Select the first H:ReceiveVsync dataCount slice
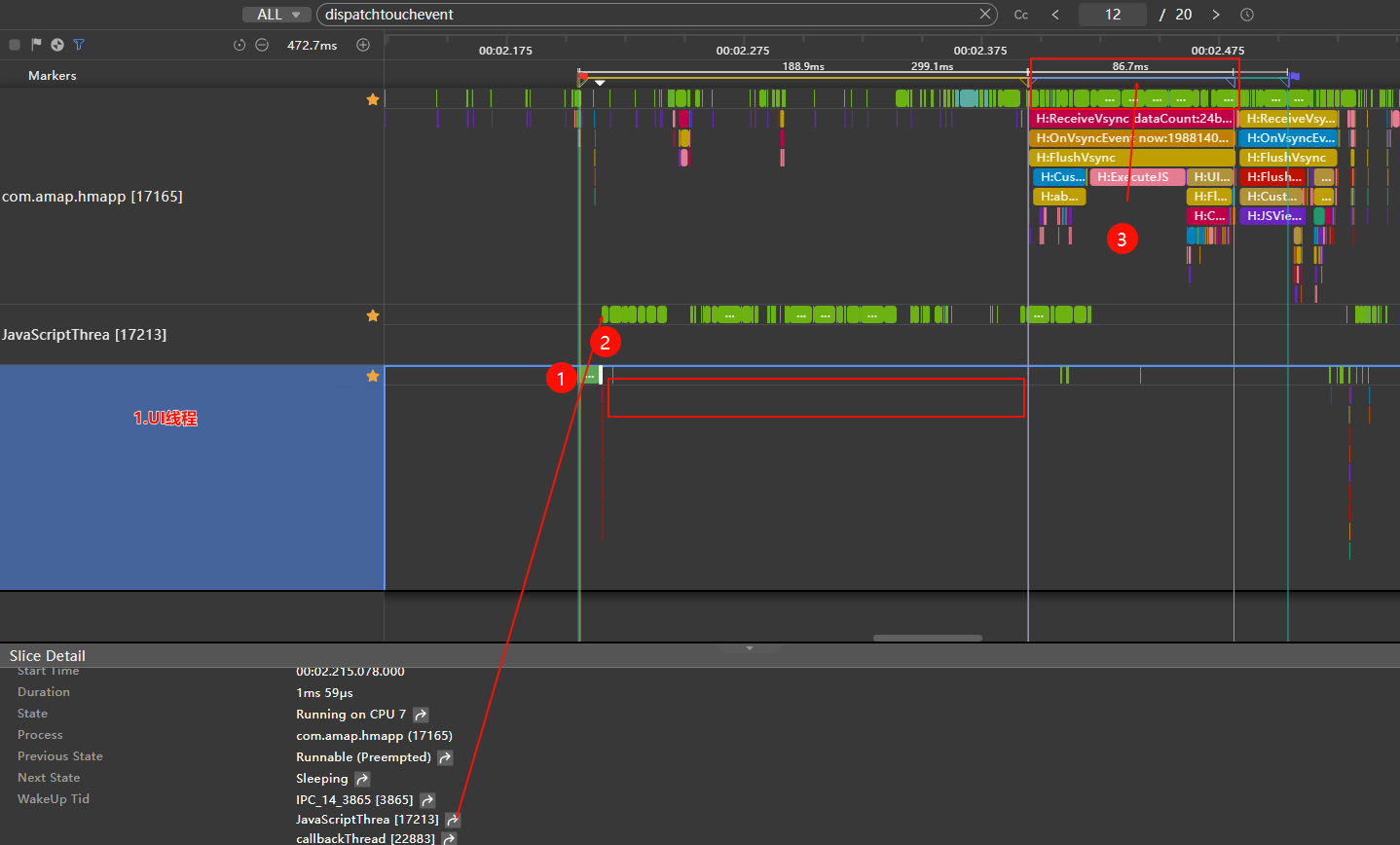This screenshot has width=1400, height=845. point(1131,119)
